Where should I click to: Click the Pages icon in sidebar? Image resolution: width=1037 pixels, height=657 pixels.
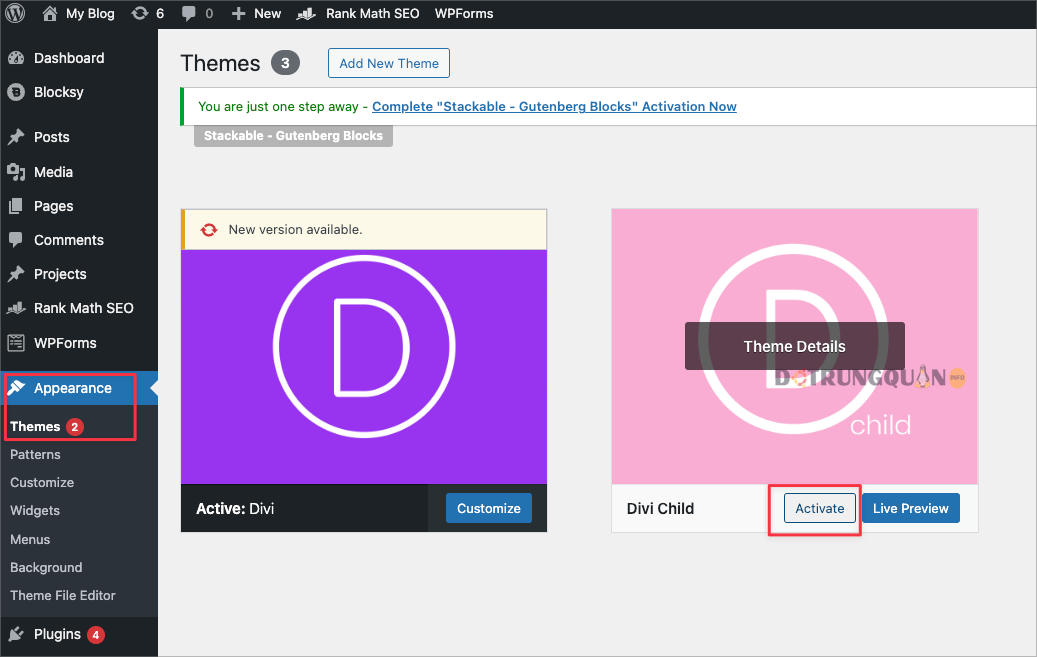click(x=16, y=206)
